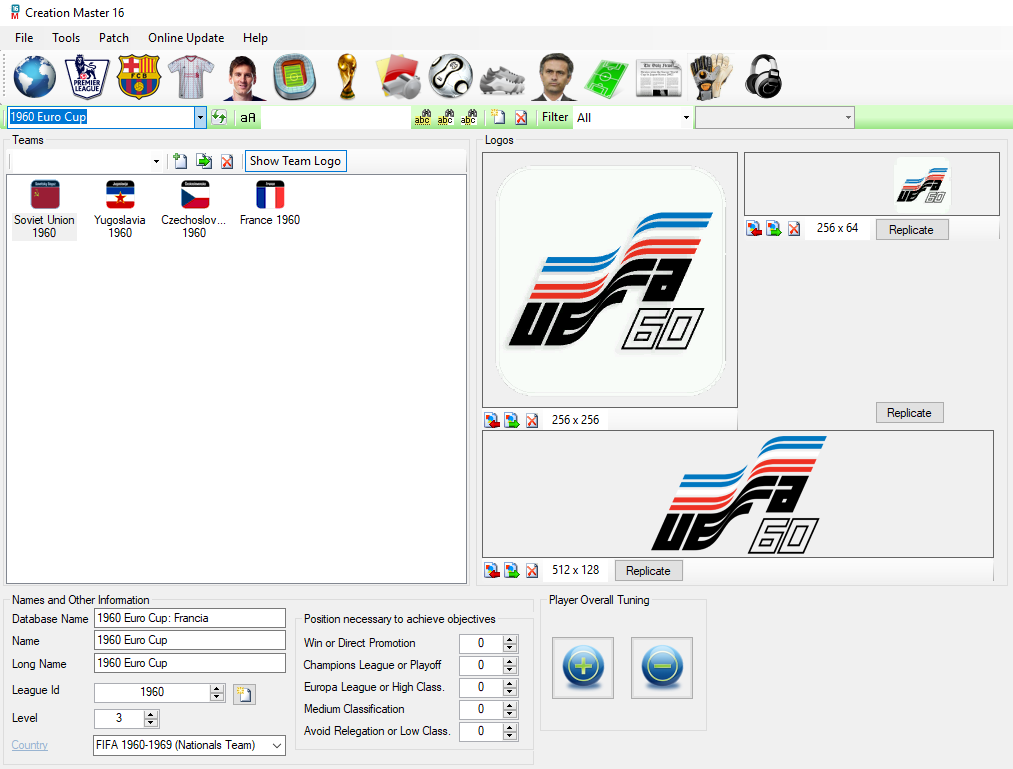Open the Tournaments trophy section
The image size is (1013, 769).
click(347, 77)
